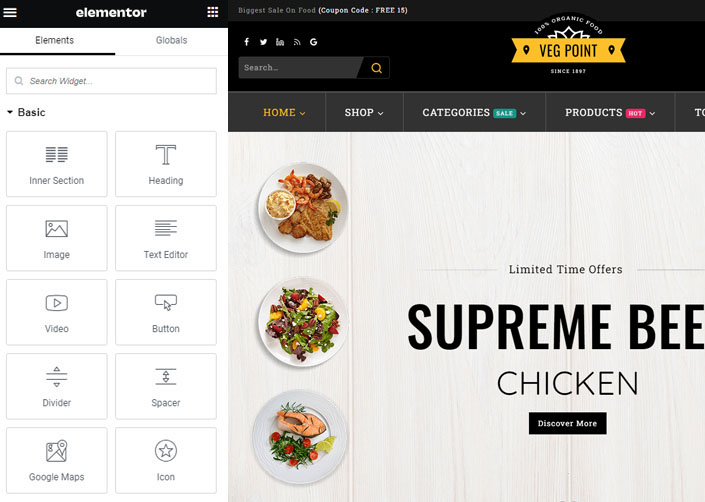Pick the Divider widget
The height and width of the screenshot is (502, 705).
tap(57, 386)
